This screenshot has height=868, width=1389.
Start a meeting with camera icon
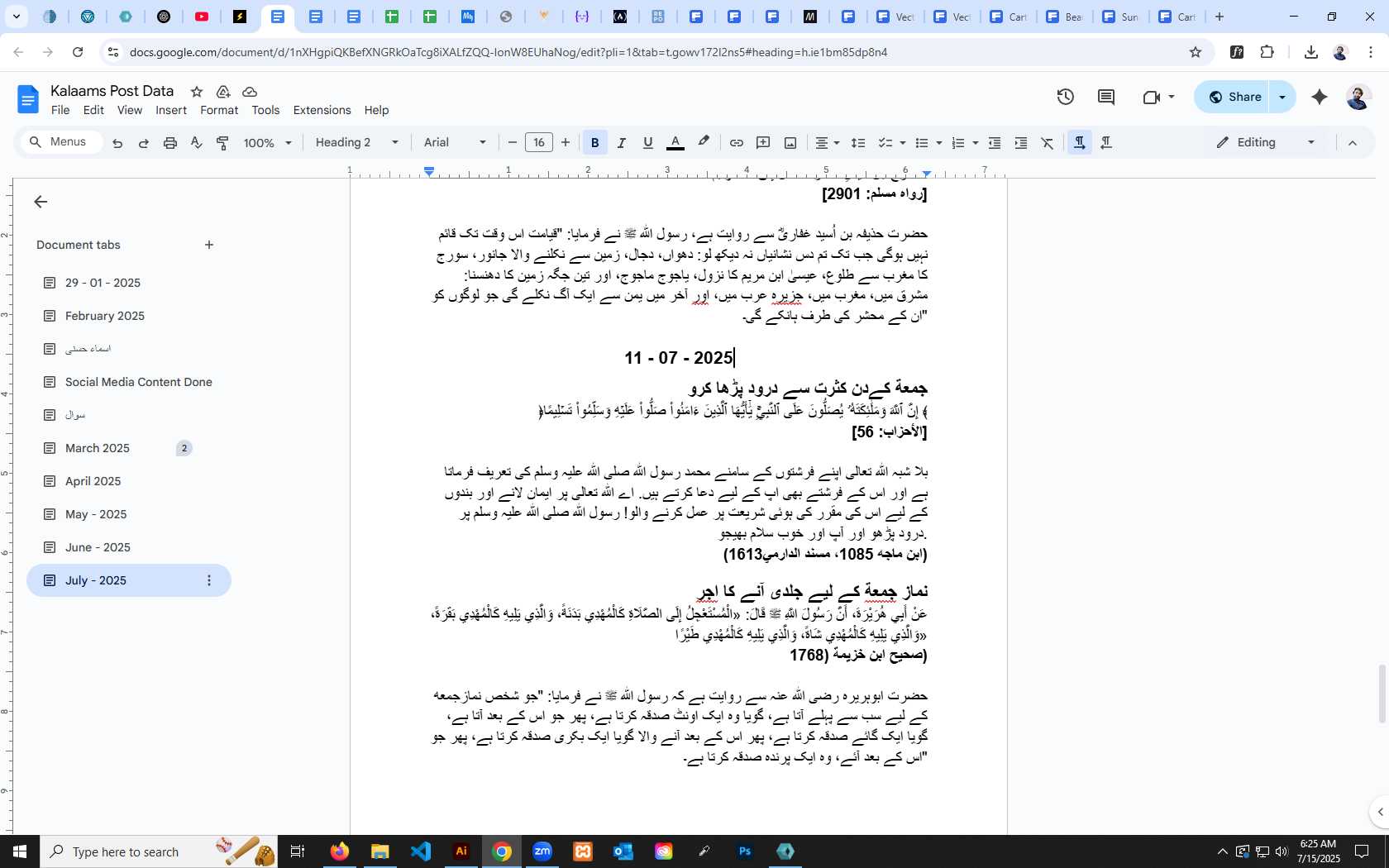coord(1152,97)
